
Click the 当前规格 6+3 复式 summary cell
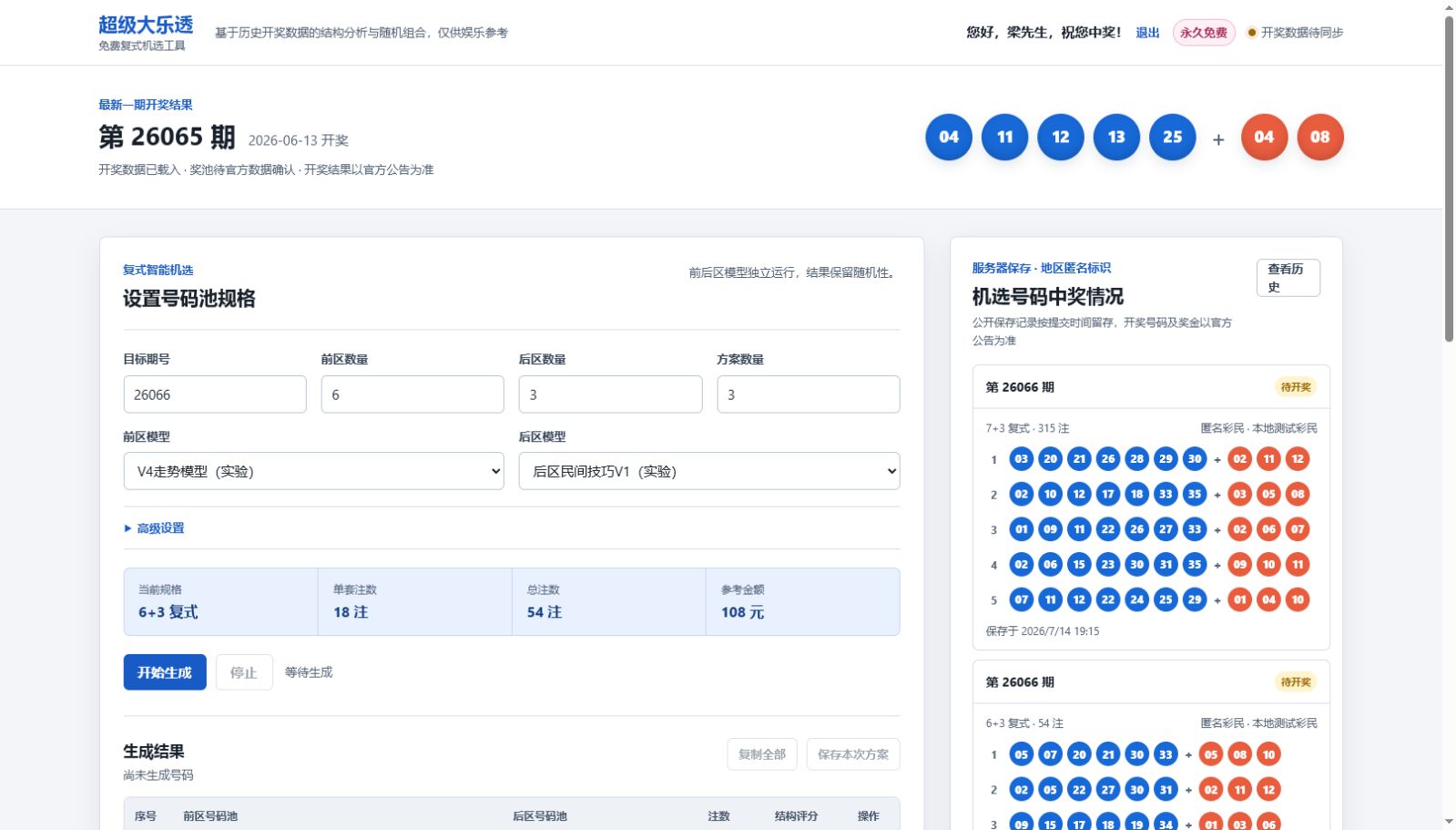coord(221,602)
